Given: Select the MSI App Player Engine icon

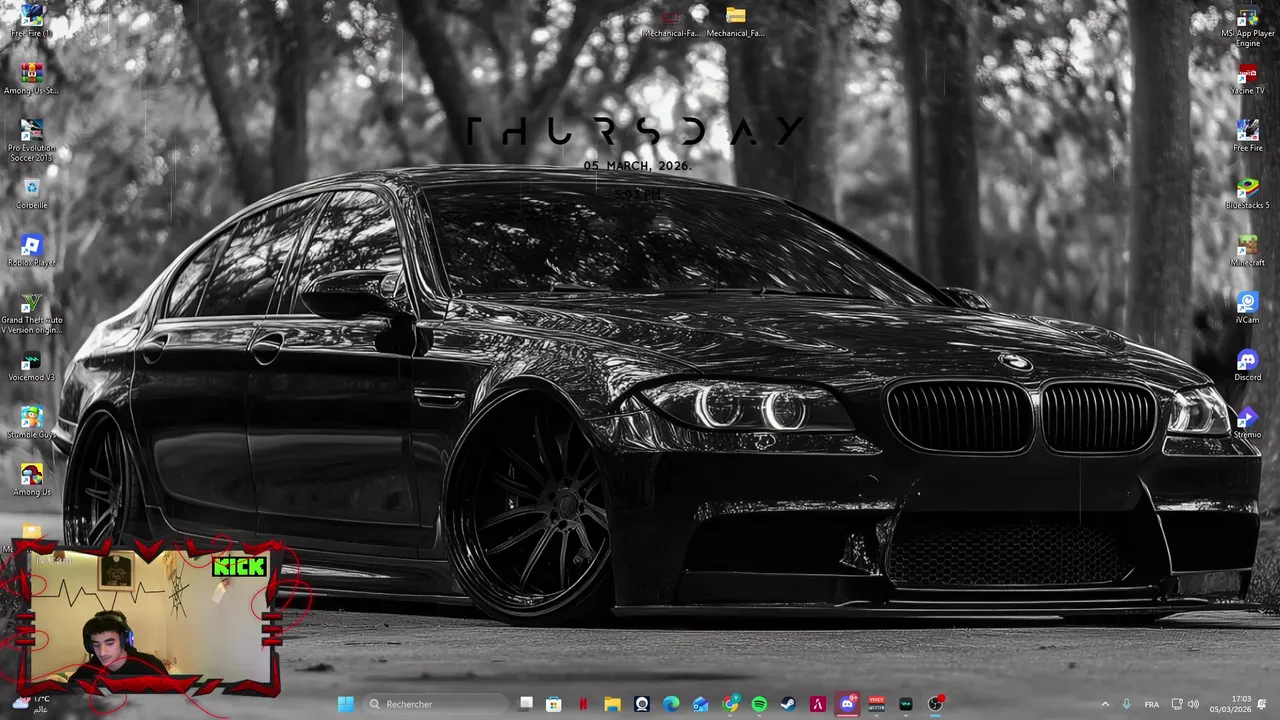Looking at the screenshot, I should (1247, 27).
